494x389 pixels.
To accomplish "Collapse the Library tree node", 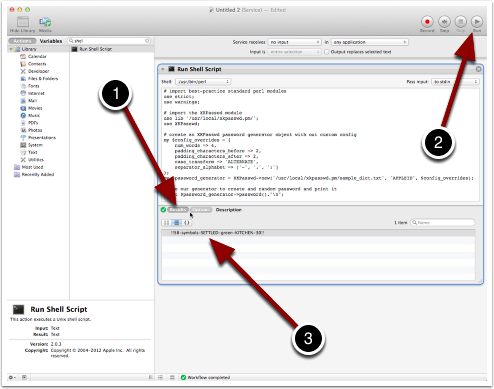I will coord(11,49).
